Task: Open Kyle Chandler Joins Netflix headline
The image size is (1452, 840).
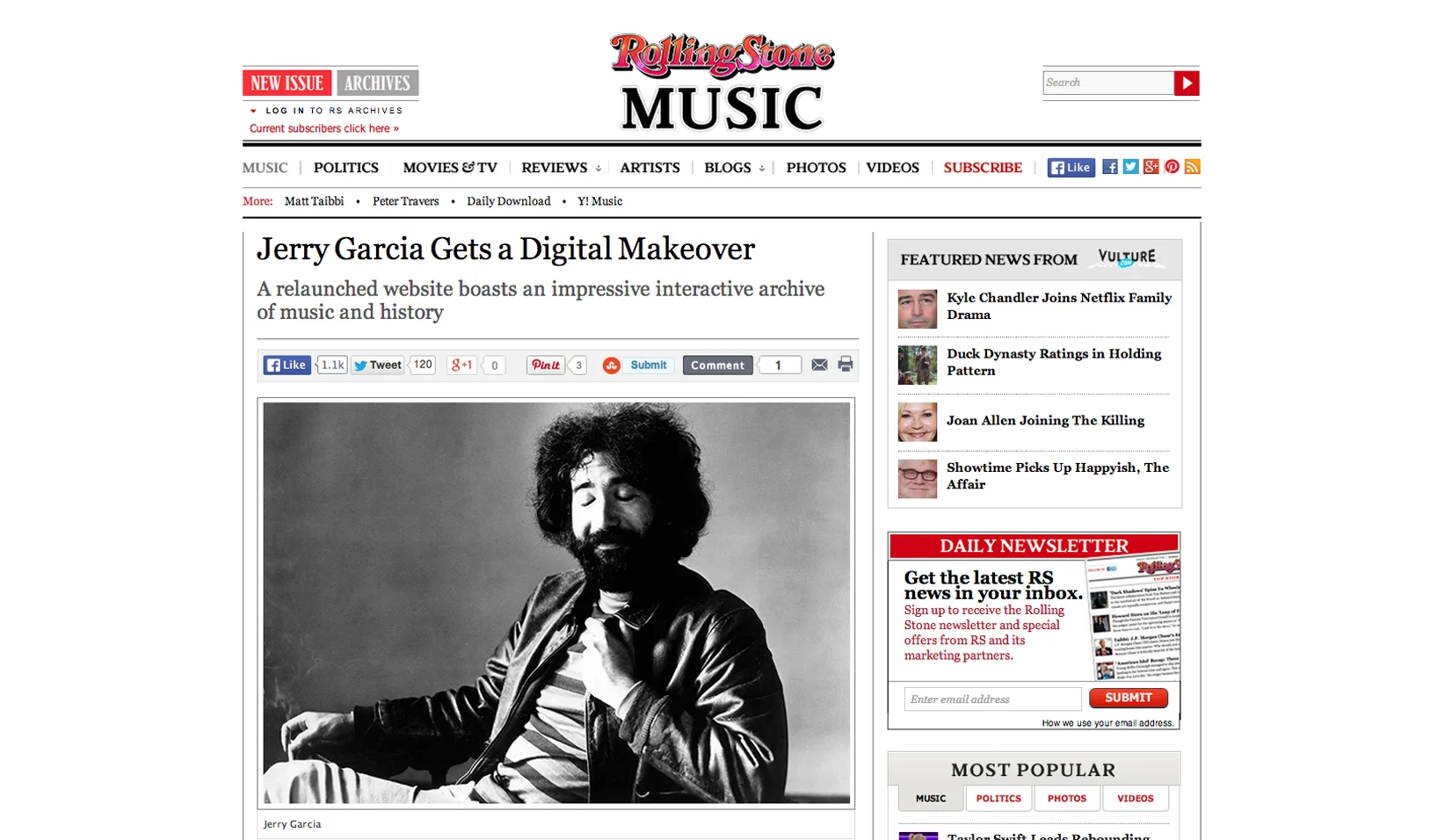Action: (x=1059, y=306)
